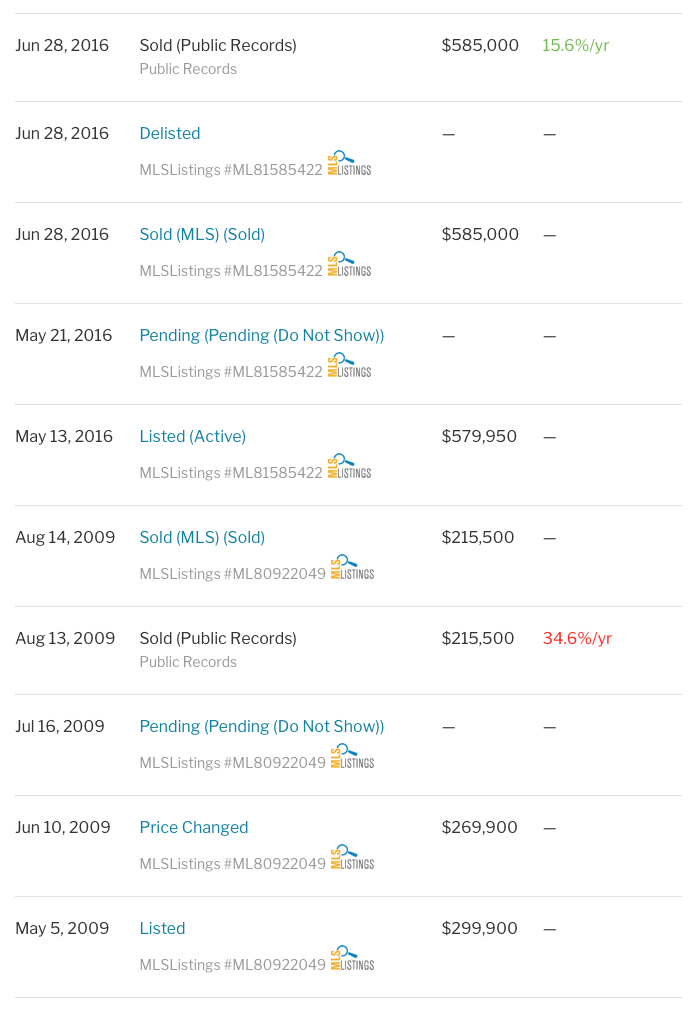Click MLSListings logo under Jun 28 Sold (MLS)
The height and width of the screenshot is (1016, 691).
pos(349,264)
